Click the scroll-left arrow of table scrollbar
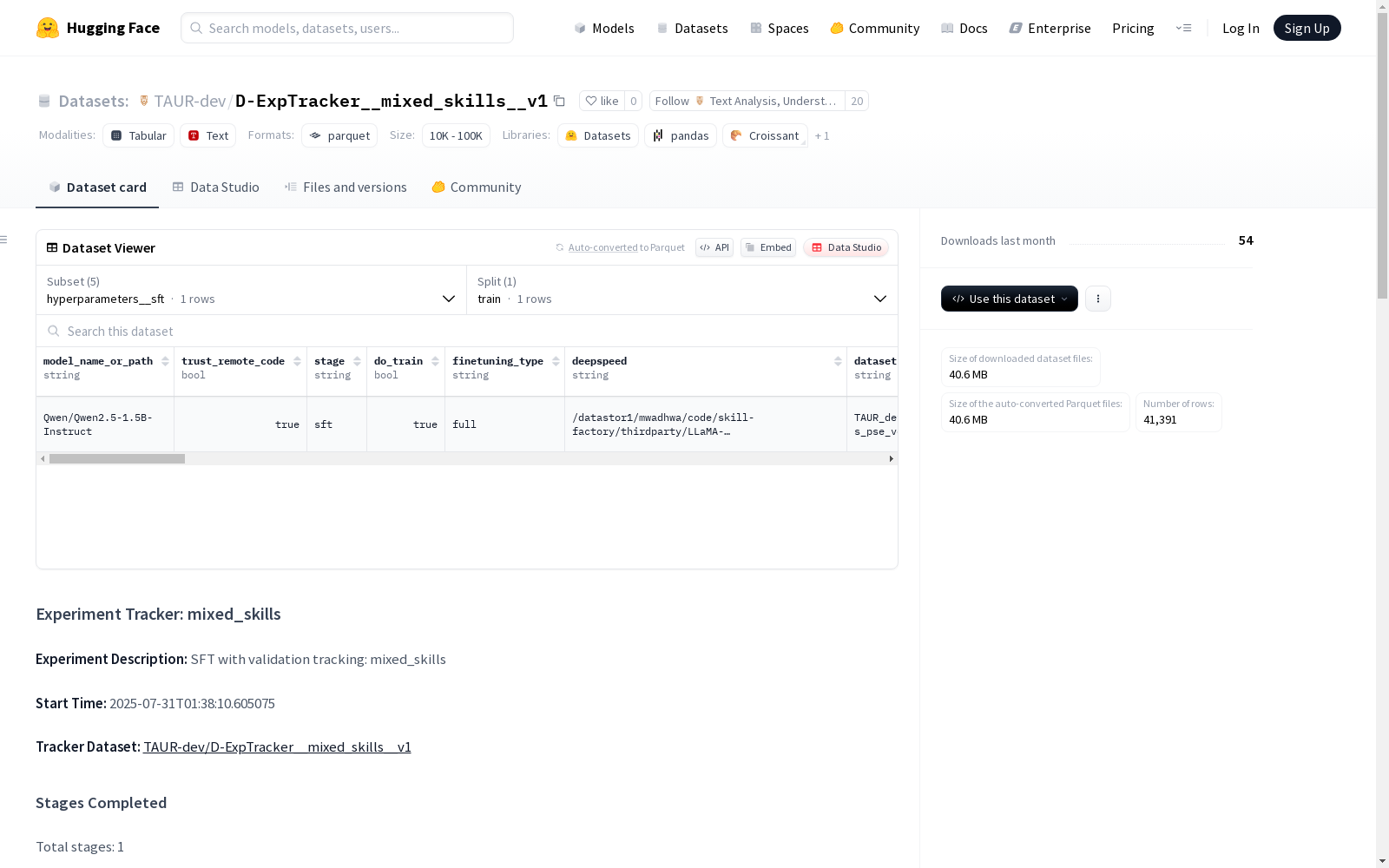 [x=43, y=458]
